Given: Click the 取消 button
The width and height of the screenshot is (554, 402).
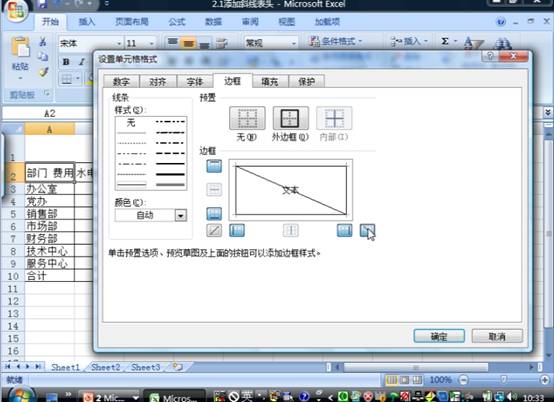Looking at the screenshot, I should [497, 336].
